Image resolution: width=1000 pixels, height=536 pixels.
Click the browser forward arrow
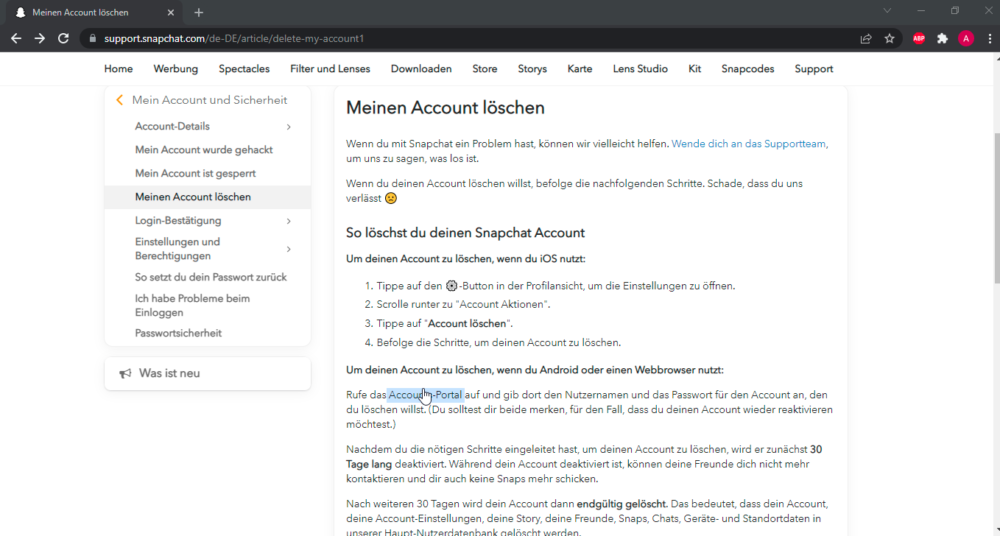click(x=40, y=38)
